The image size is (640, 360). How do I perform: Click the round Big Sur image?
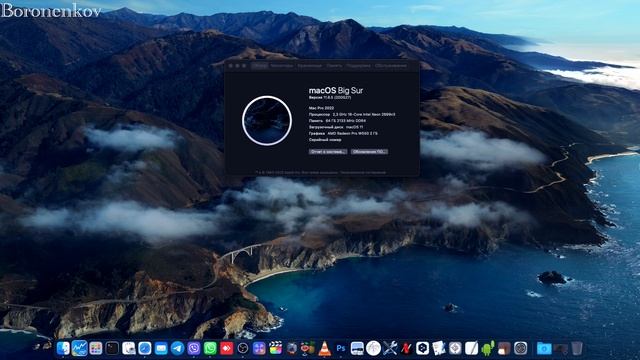267,120
